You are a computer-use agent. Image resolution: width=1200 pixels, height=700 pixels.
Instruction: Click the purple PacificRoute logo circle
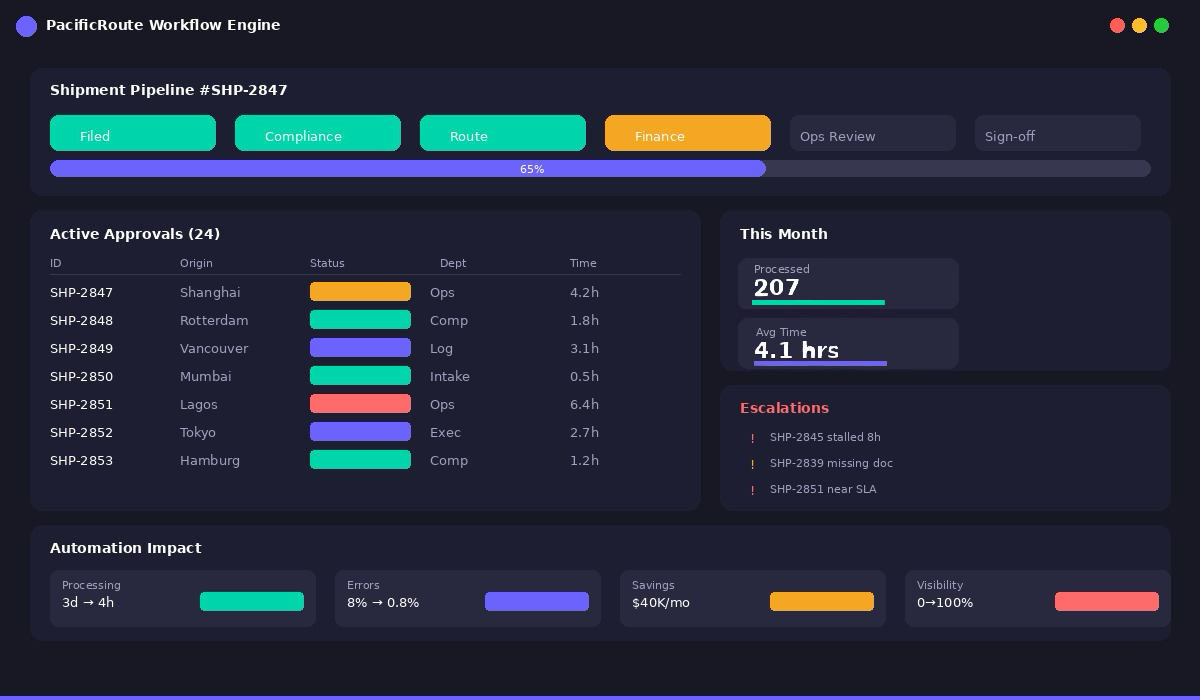click(x=26, y=26)
